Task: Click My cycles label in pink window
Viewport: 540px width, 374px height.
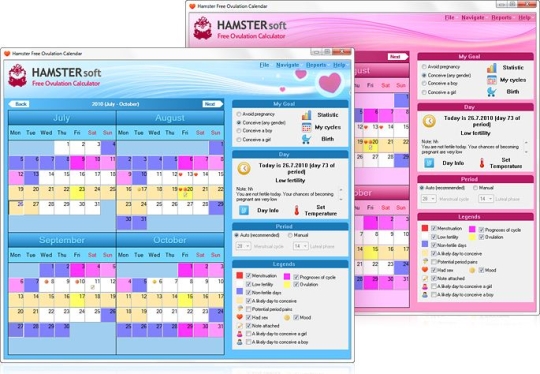Action: pyautogui.click(x=513, y=80)
